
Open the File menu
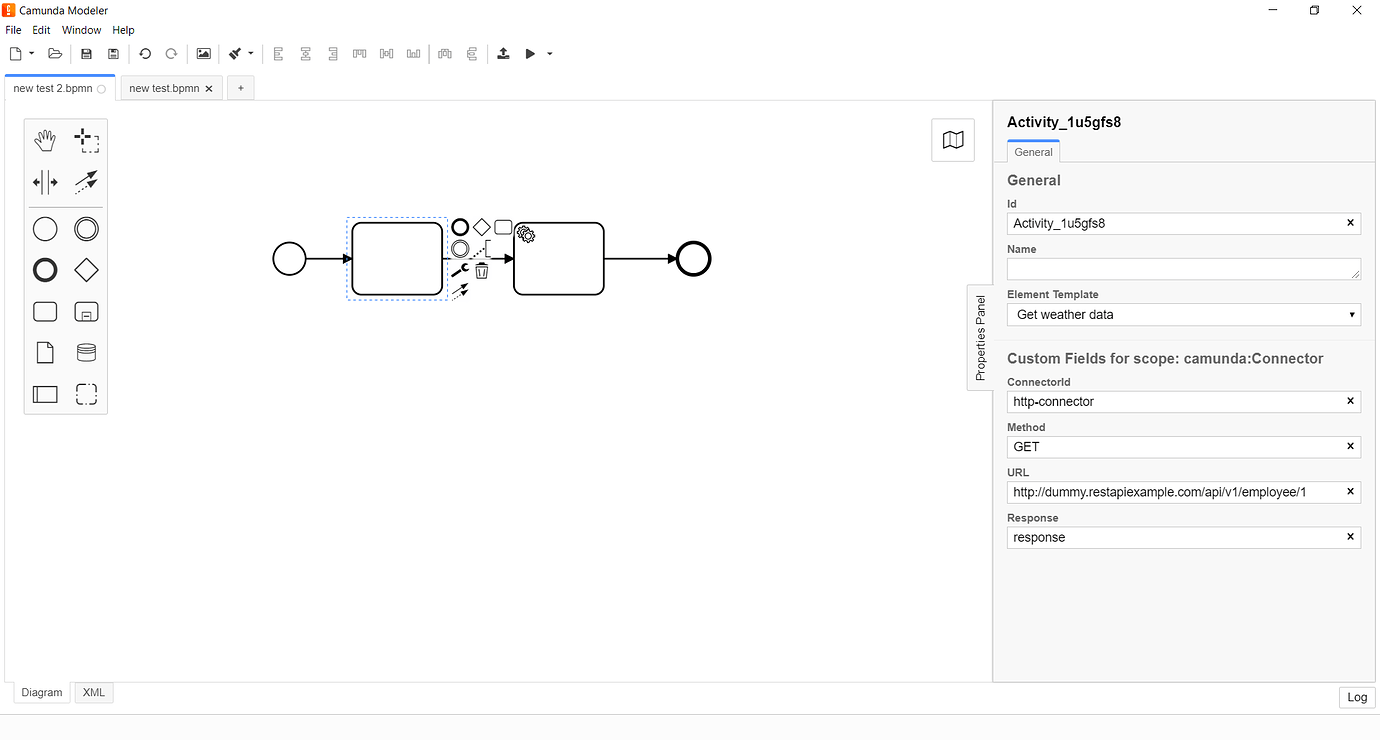pos(14,30)
